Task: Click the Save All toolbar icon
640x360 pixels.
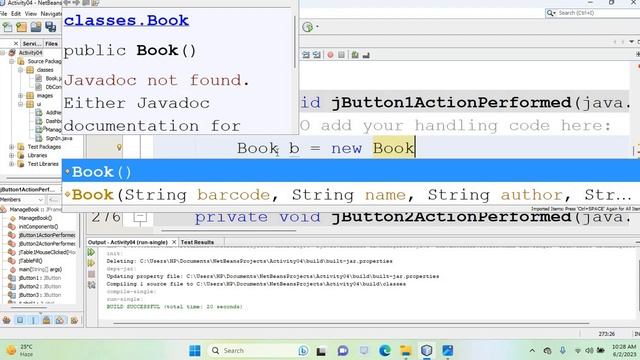Action: (51, 27)
